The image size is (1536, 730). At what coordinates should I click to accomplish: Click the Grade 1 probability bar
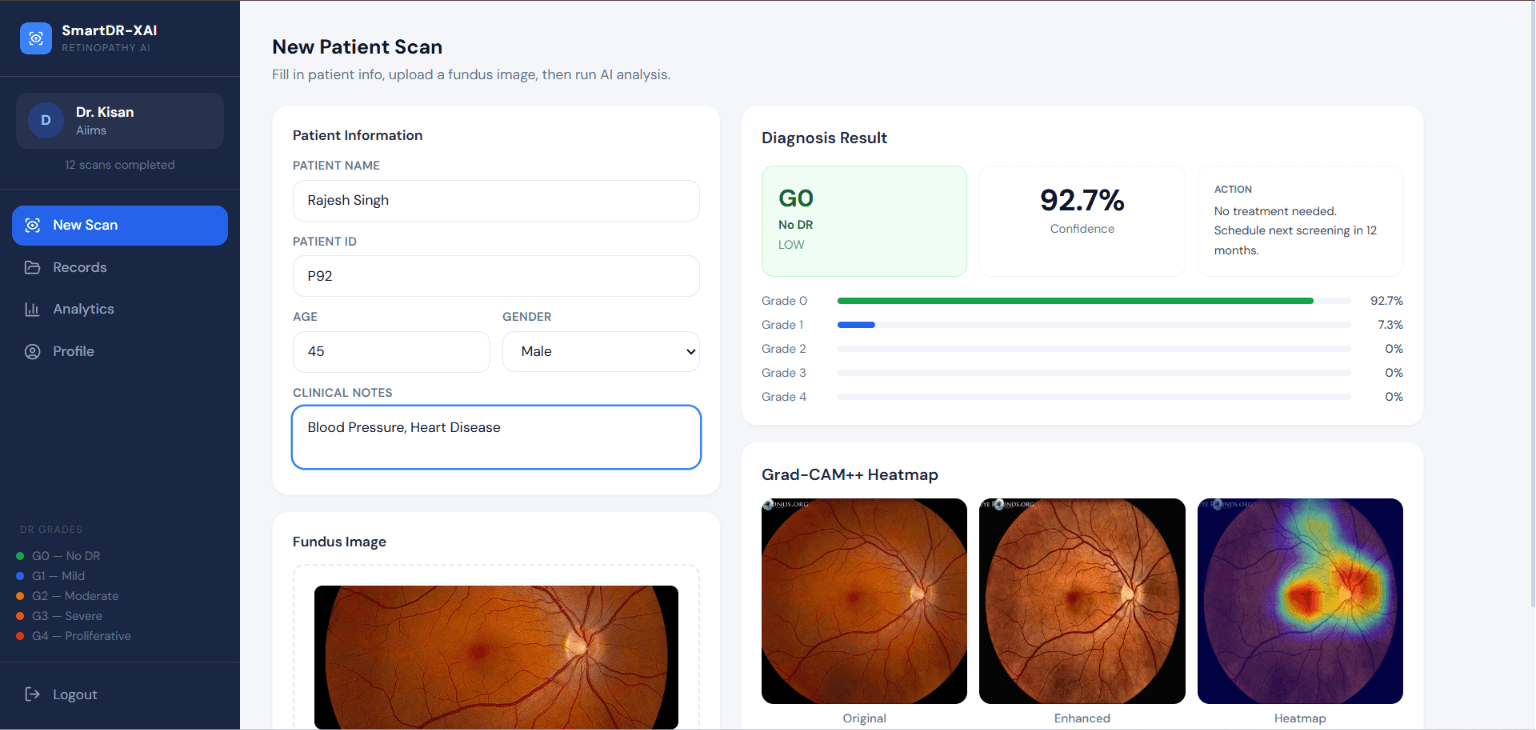[1094, 325]
